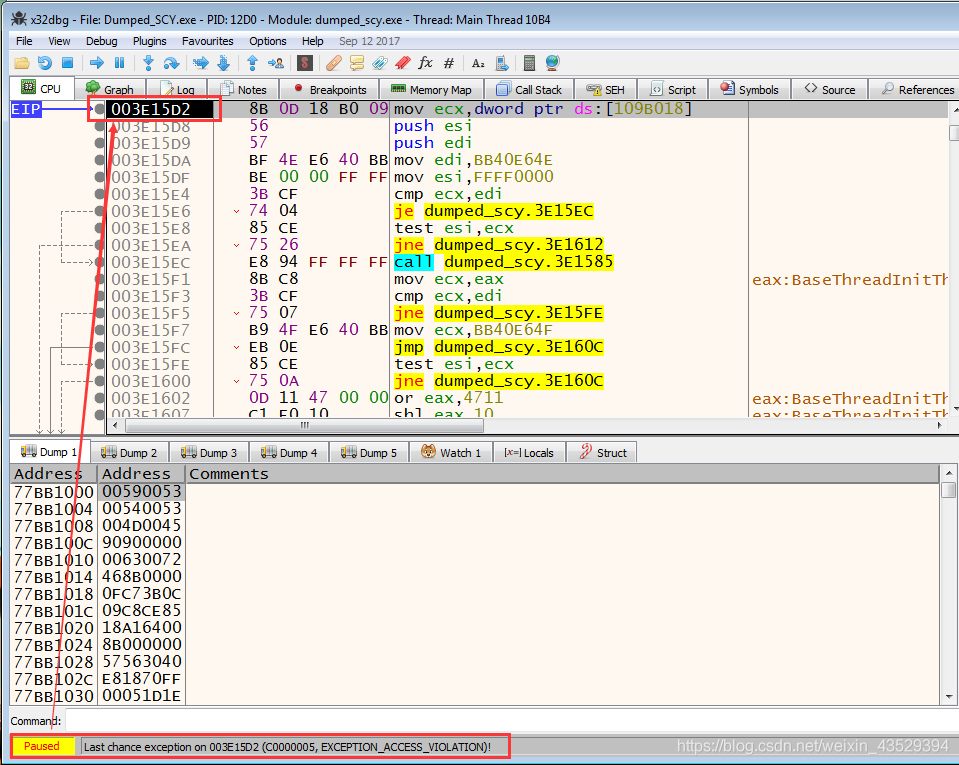Toggle breakpoint bullet at address 003E15D8

coord(99,126)
